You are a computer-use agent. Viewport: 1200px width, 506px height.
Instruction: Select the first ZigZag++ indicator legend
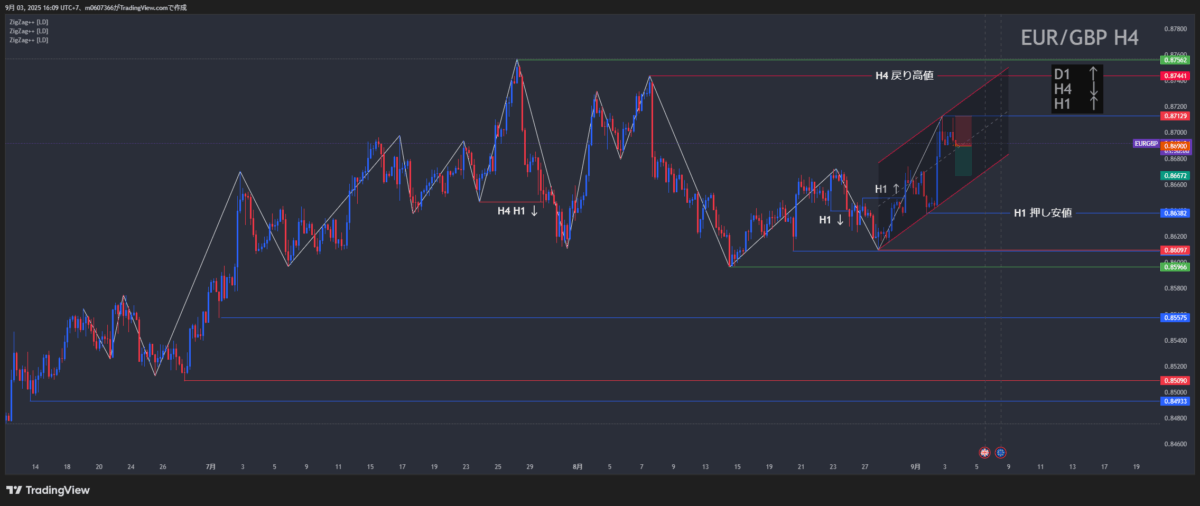pos(28,21)
